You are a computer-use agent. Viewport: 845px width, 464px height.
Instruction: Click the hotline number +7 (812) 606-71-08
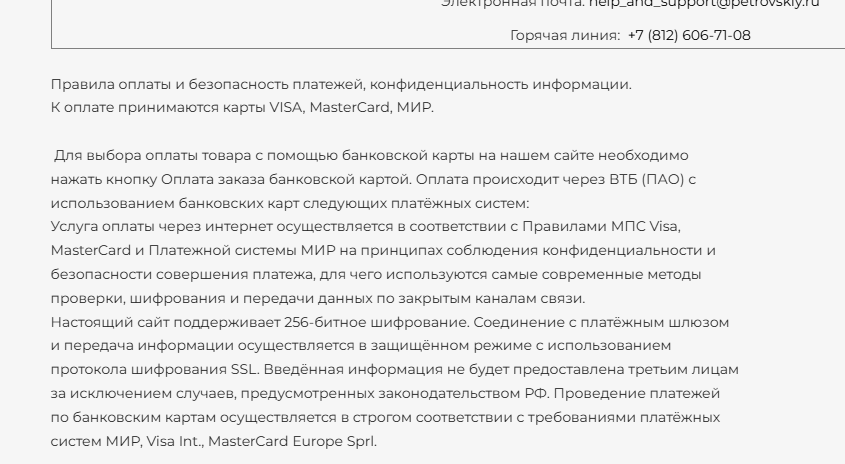tap(689, 36)
